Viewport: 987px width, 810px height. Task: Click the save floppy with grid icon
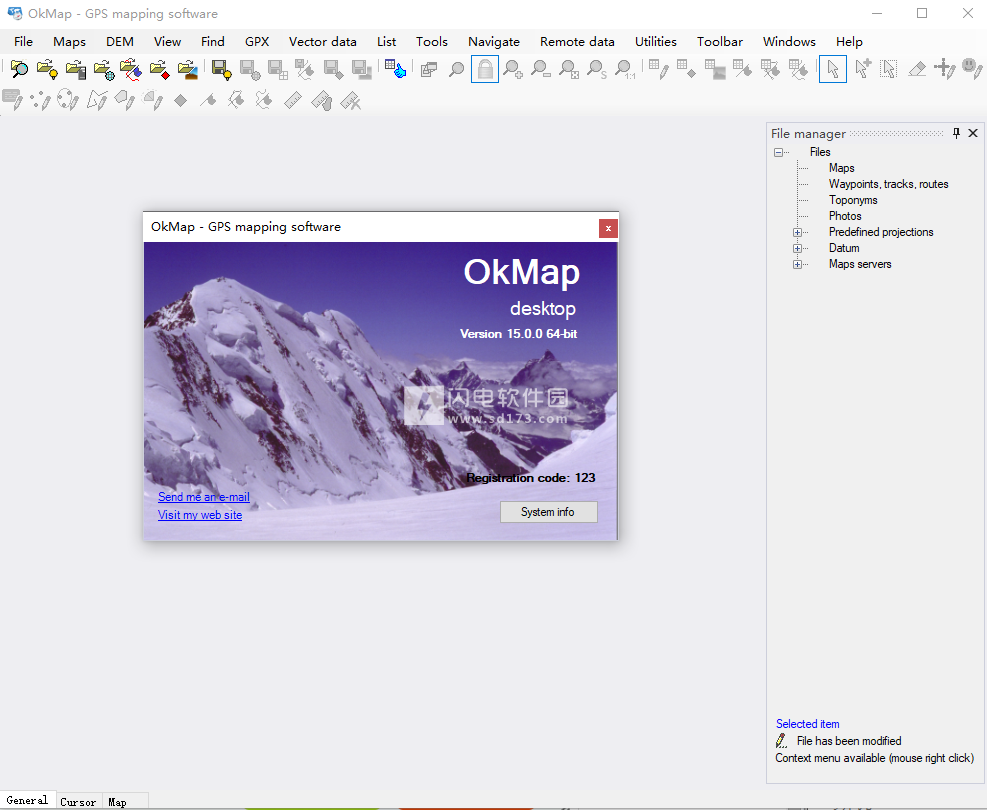278,69
